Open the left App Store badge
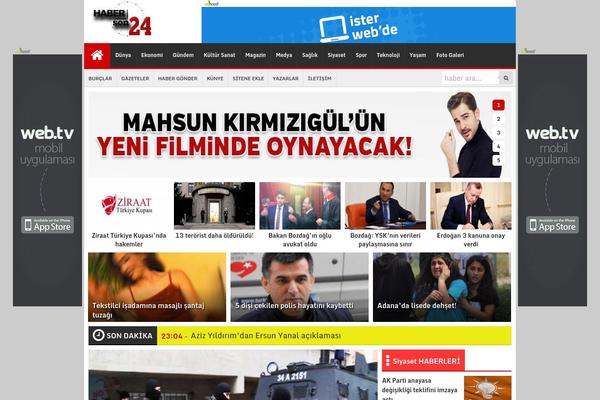The height and width of the screenshot is (400, 600). pyautogui.click(x=47, y=225)
